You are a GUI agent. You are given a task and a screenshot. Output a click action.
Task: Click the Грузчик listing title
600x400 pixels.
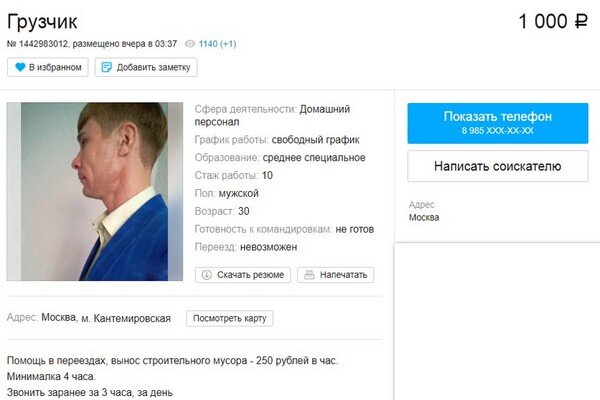pyautogui.click(x=42, y=22)
